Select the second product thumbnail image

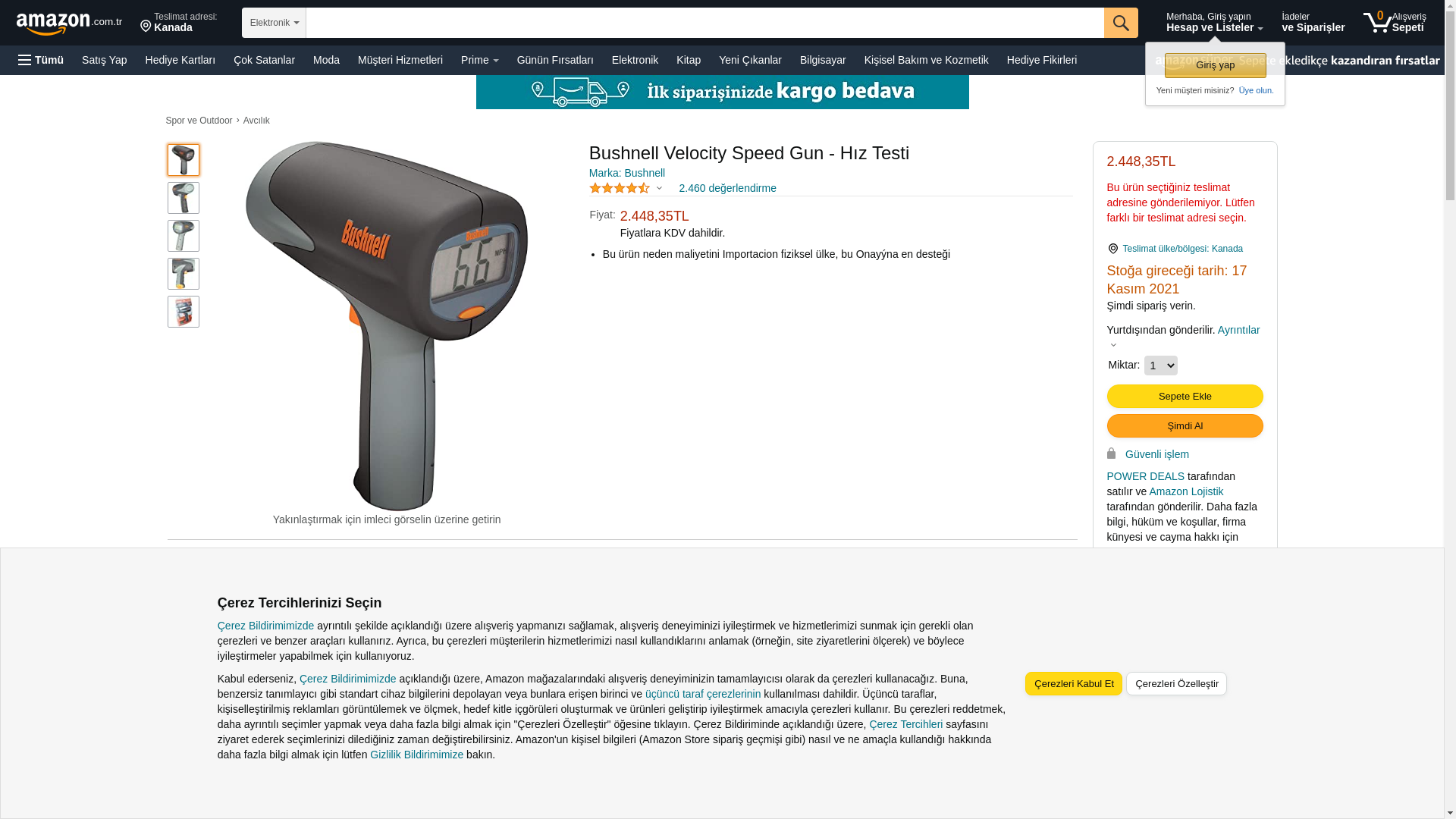(184, 198)
